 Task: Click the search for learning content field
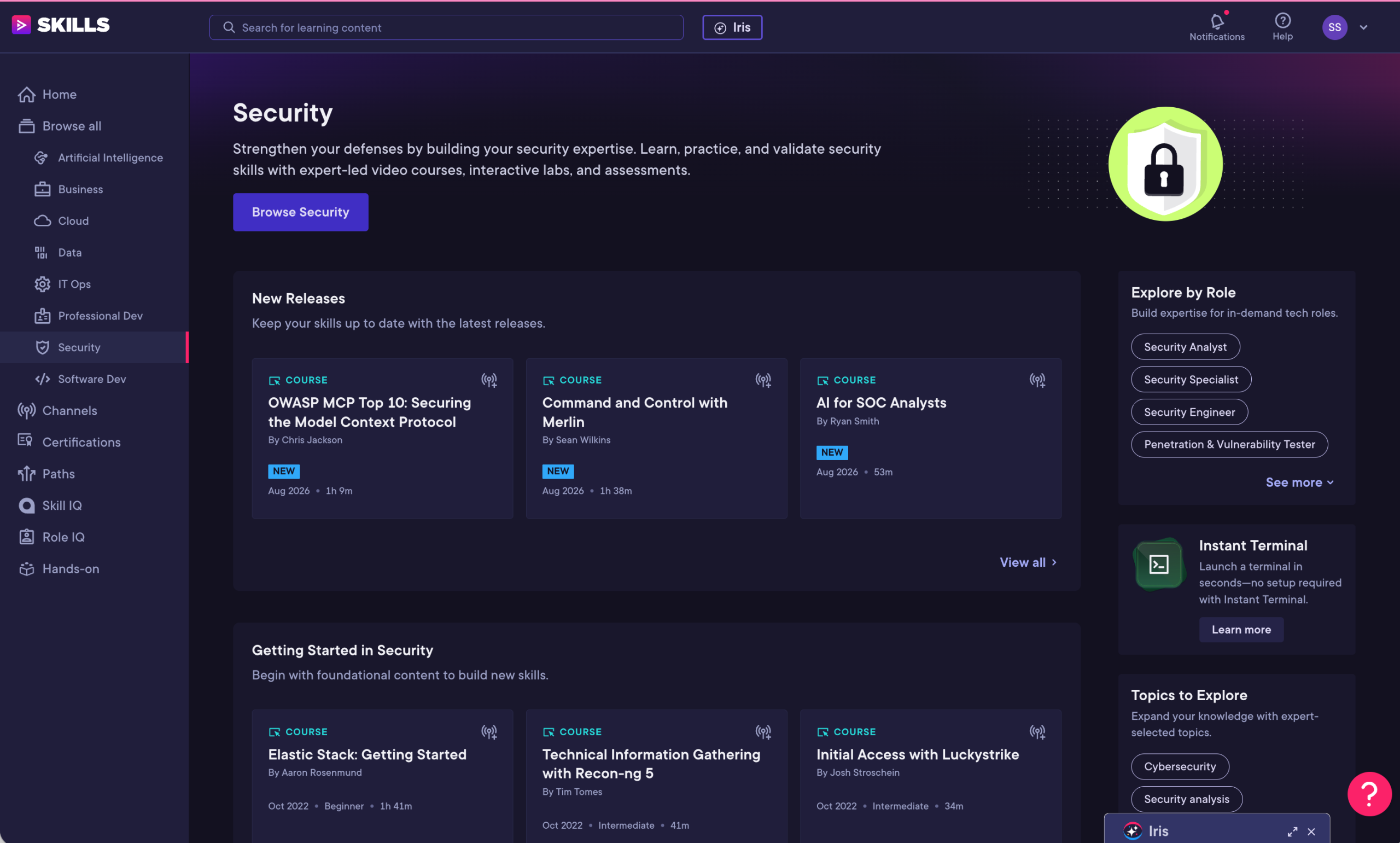[446, 27]
